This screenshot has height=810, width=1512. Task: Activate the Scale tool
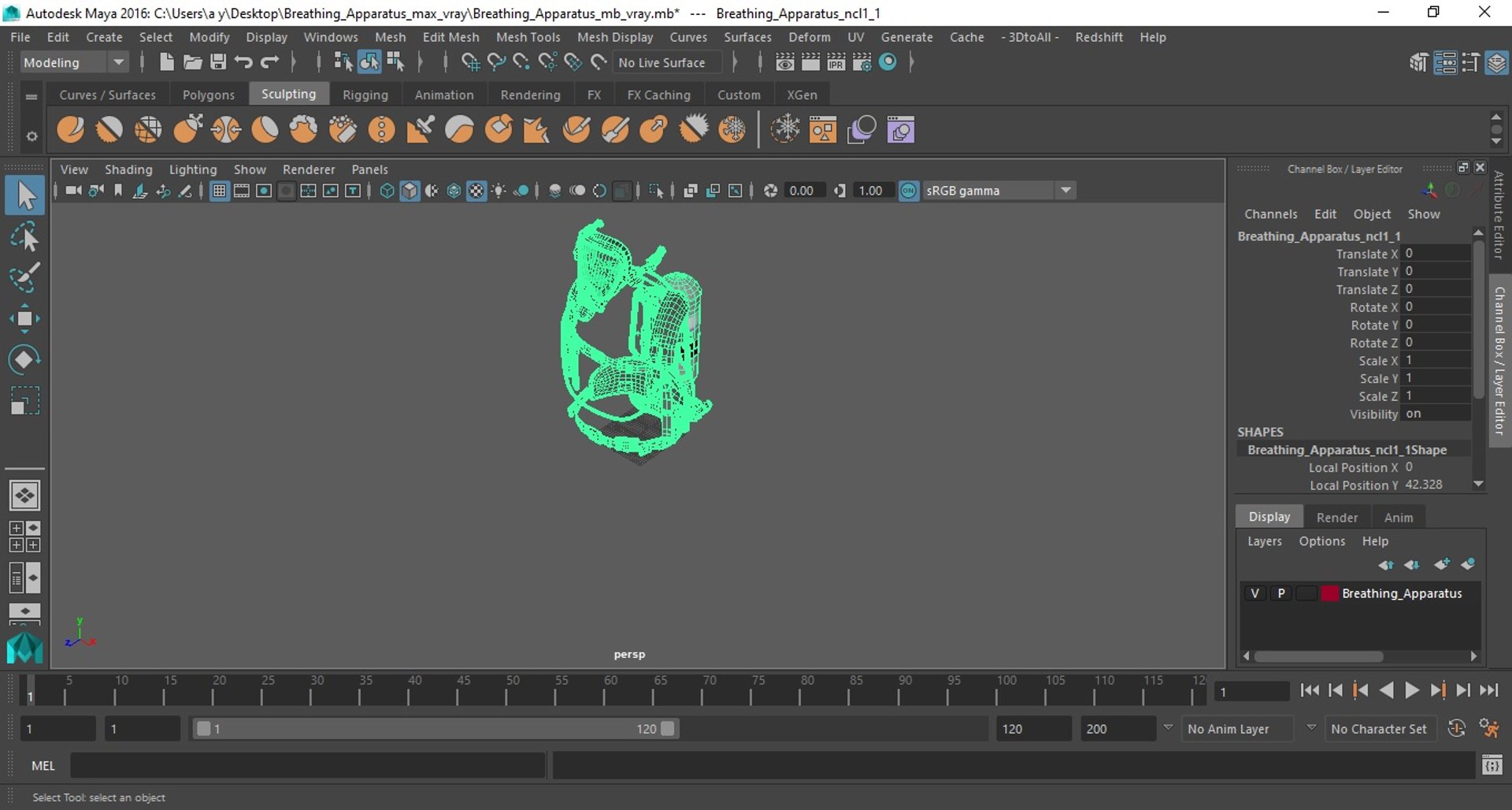pyautogui.click(x=24, y=400)
